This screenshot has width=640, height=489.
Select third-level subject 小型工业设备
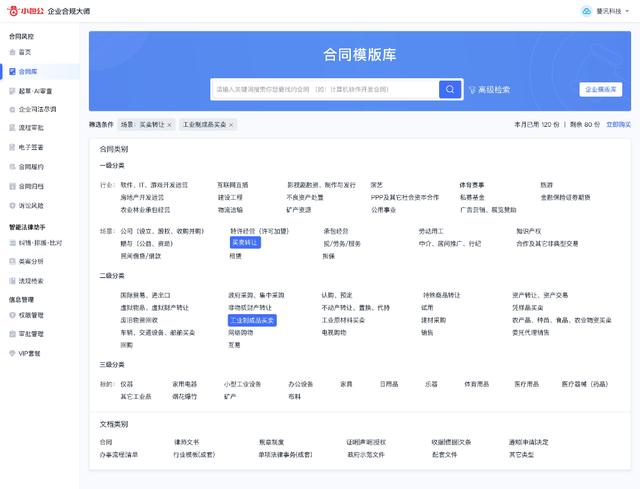coord(242,384)
